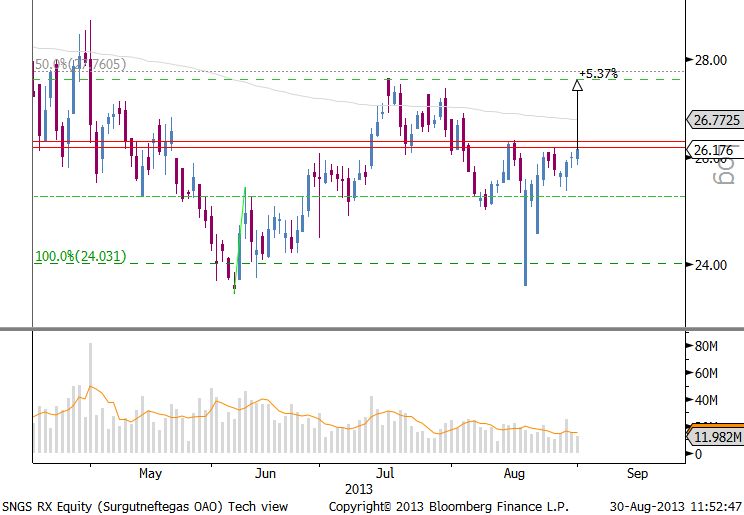The height and width of the screenshot is (515, 744).
Task: Click the Sep month label
Action: point(637,472)
